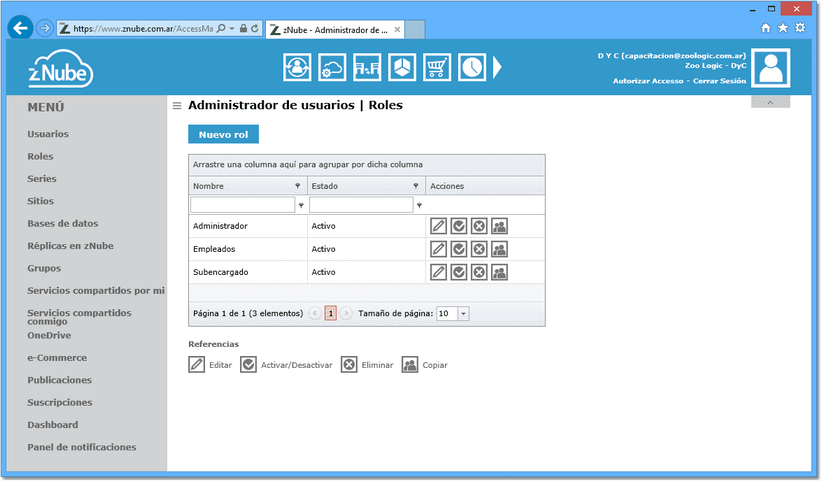Edit the Subencargado role
Viewport: 822px width, 482px height.
438,272
